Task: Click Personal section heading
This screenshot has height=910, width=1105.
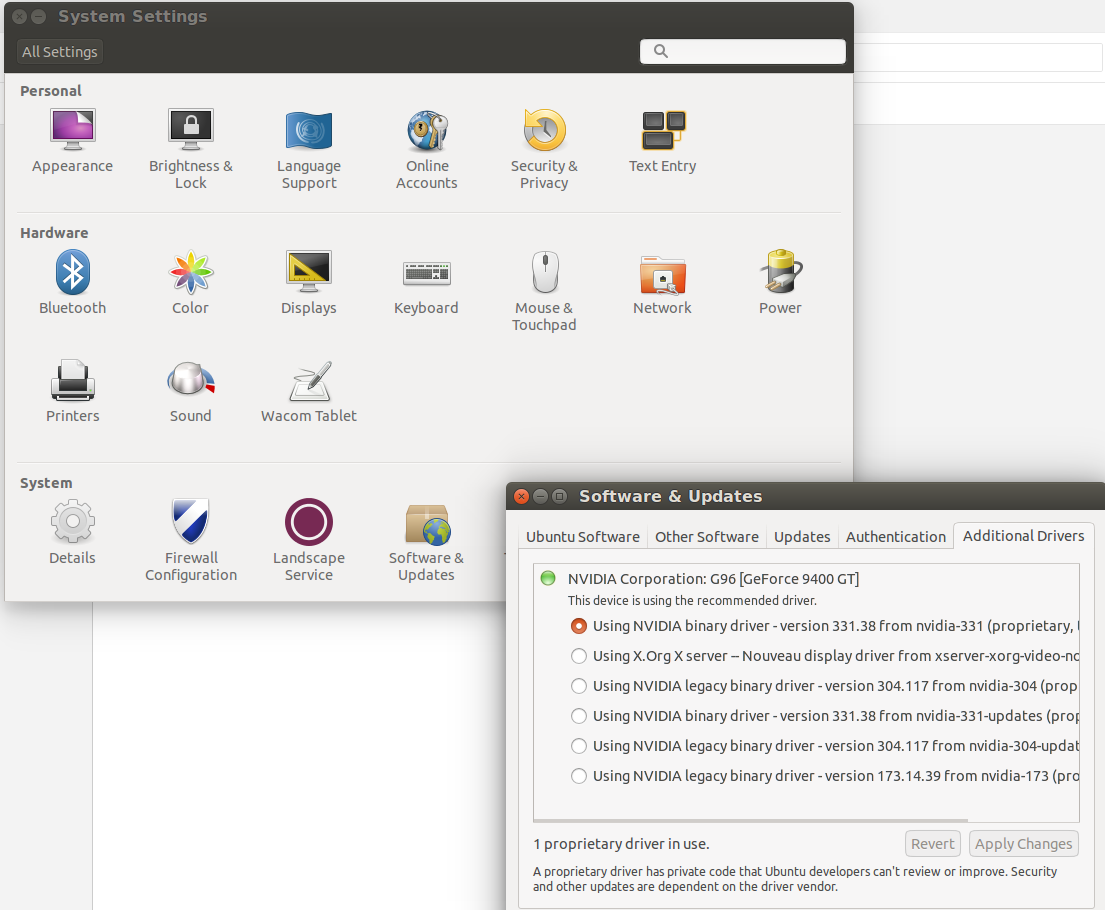Action: pyautogui.click(x=51, y=91)
